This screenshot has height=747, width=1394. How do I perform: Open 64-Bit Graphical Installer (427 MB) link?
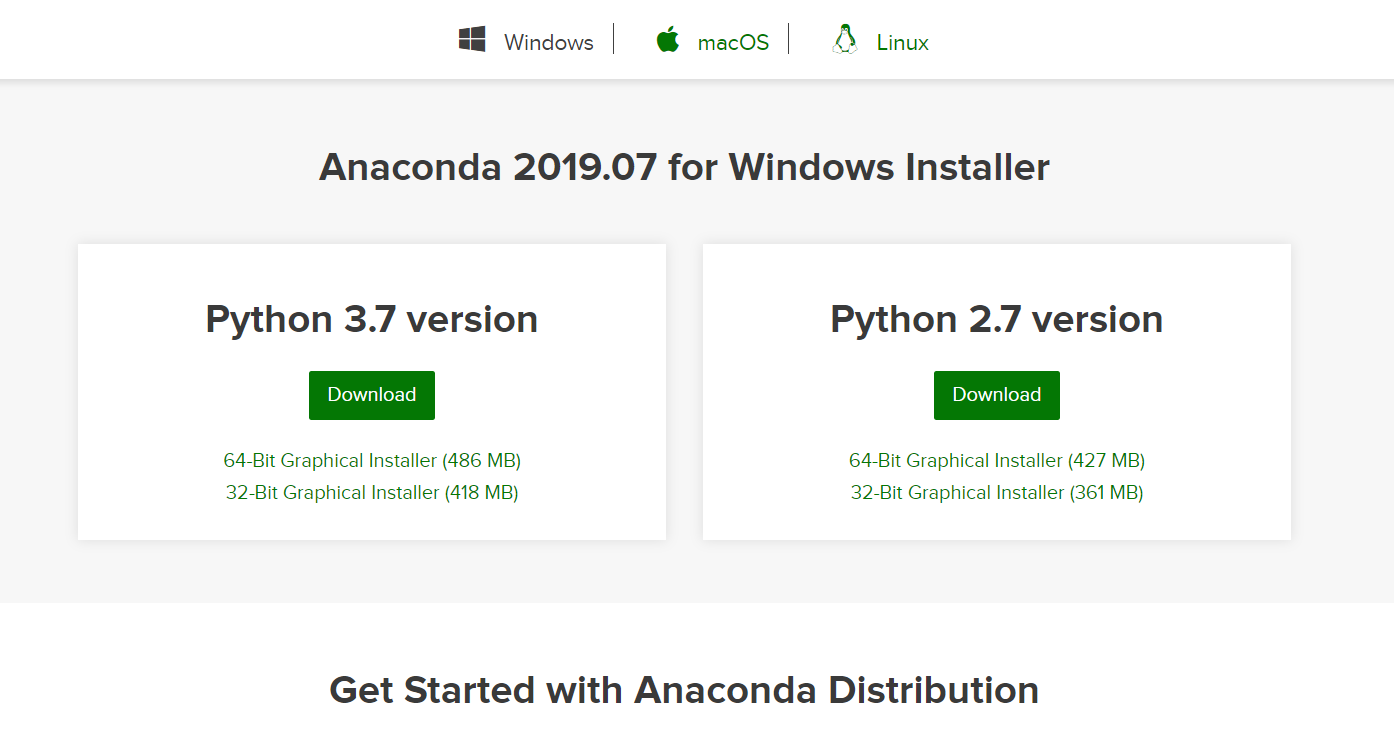click(997, 461)
